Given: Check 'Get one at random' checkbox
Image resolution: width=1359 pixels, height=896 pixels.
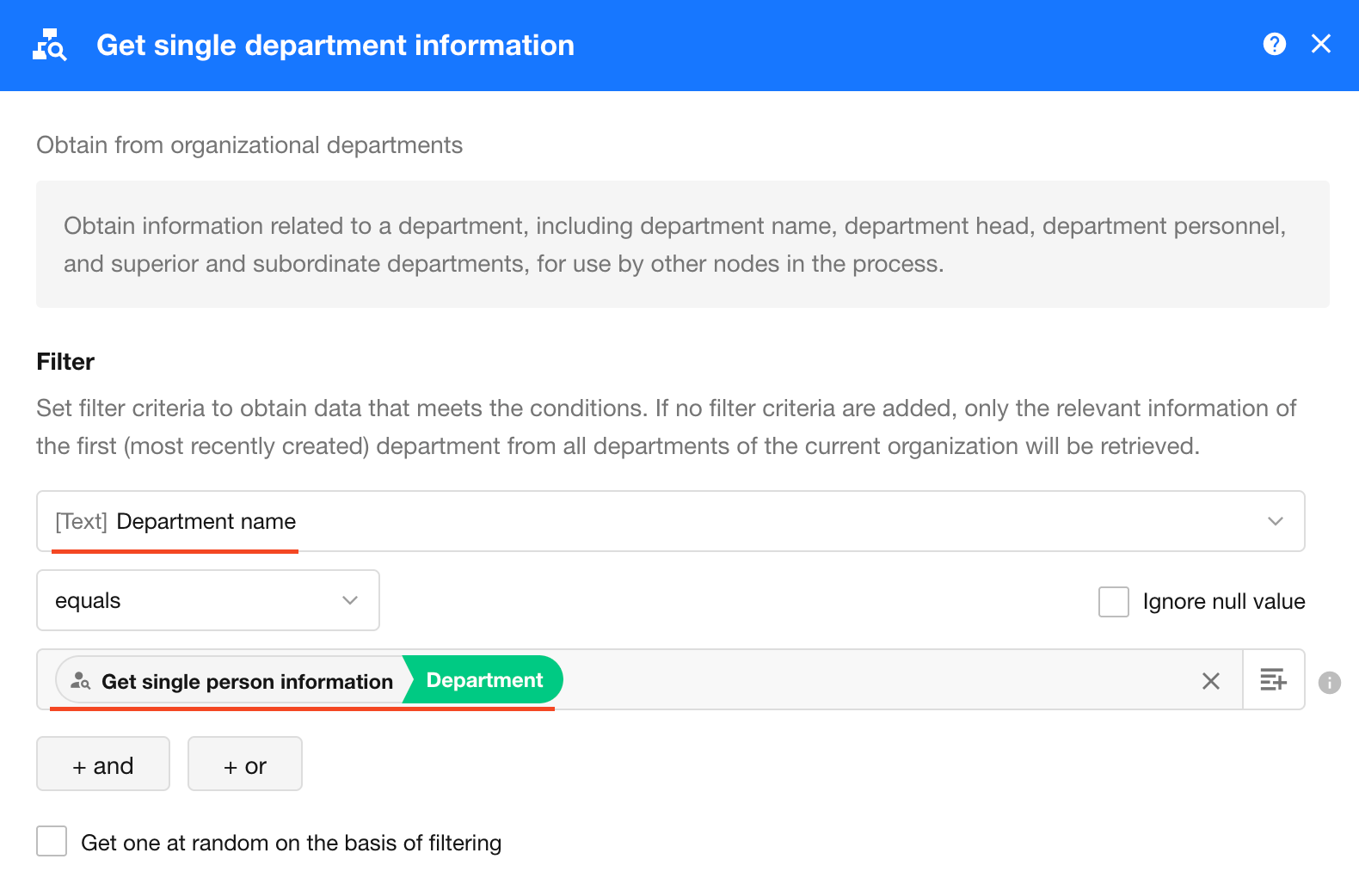Looking at the screenshot, I should 52,841.
